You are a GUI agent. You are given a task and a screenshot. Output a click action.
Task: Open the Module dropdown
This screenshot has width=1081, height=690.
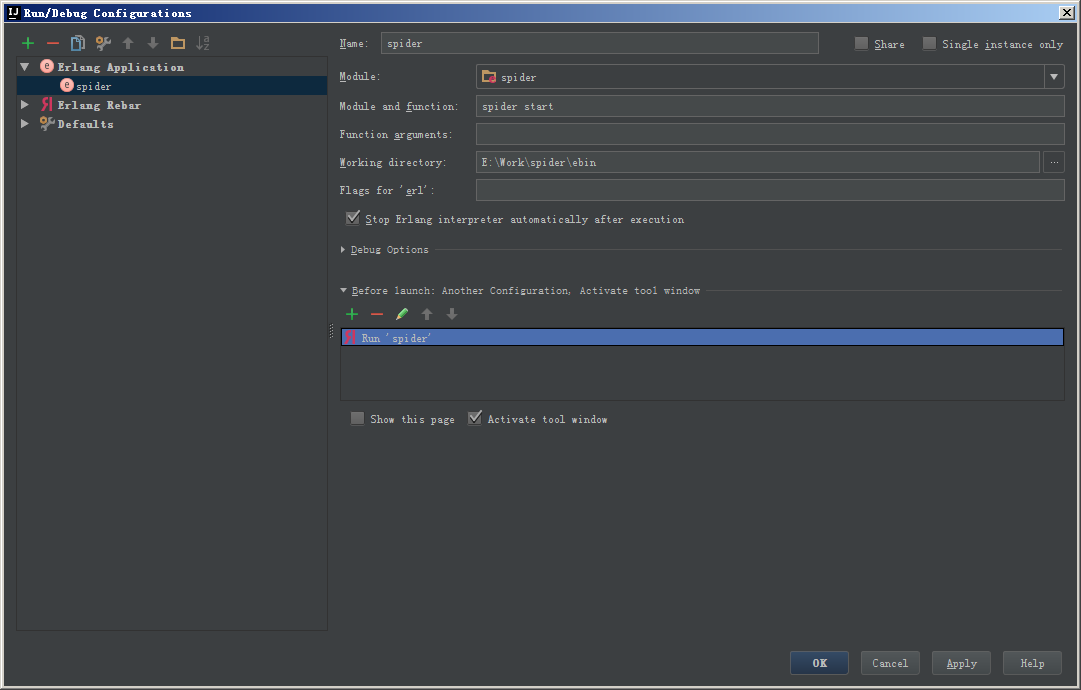(1053, 76)
